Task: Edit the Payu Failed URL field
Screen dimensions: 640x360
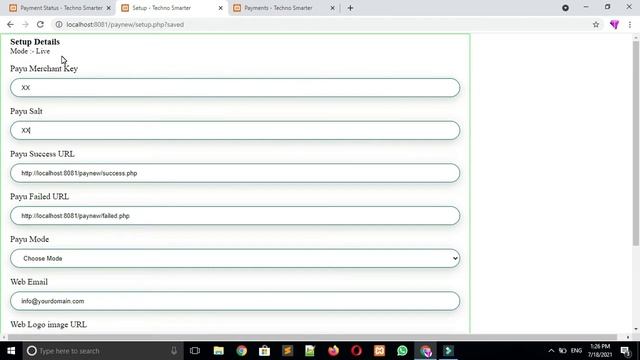Action: 235,216
